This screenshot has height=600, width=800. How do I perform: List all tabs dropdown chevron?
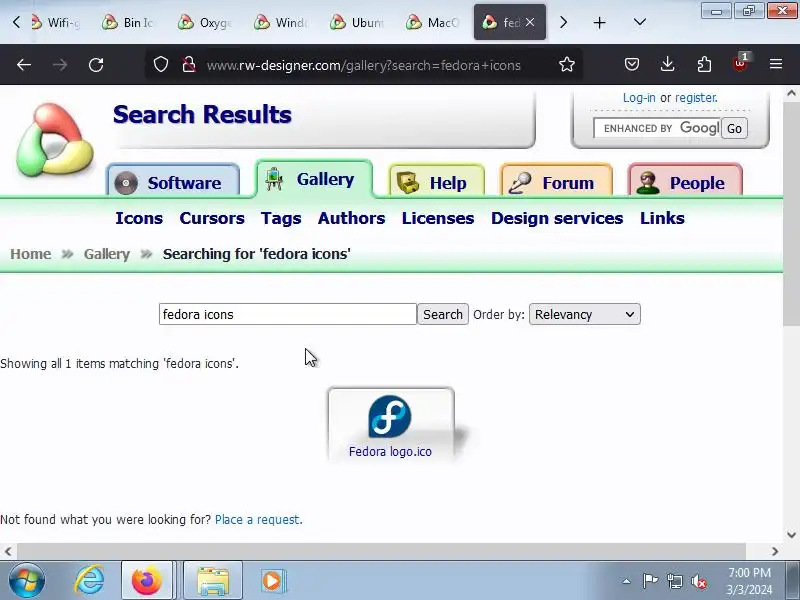[x=640, y=22]
